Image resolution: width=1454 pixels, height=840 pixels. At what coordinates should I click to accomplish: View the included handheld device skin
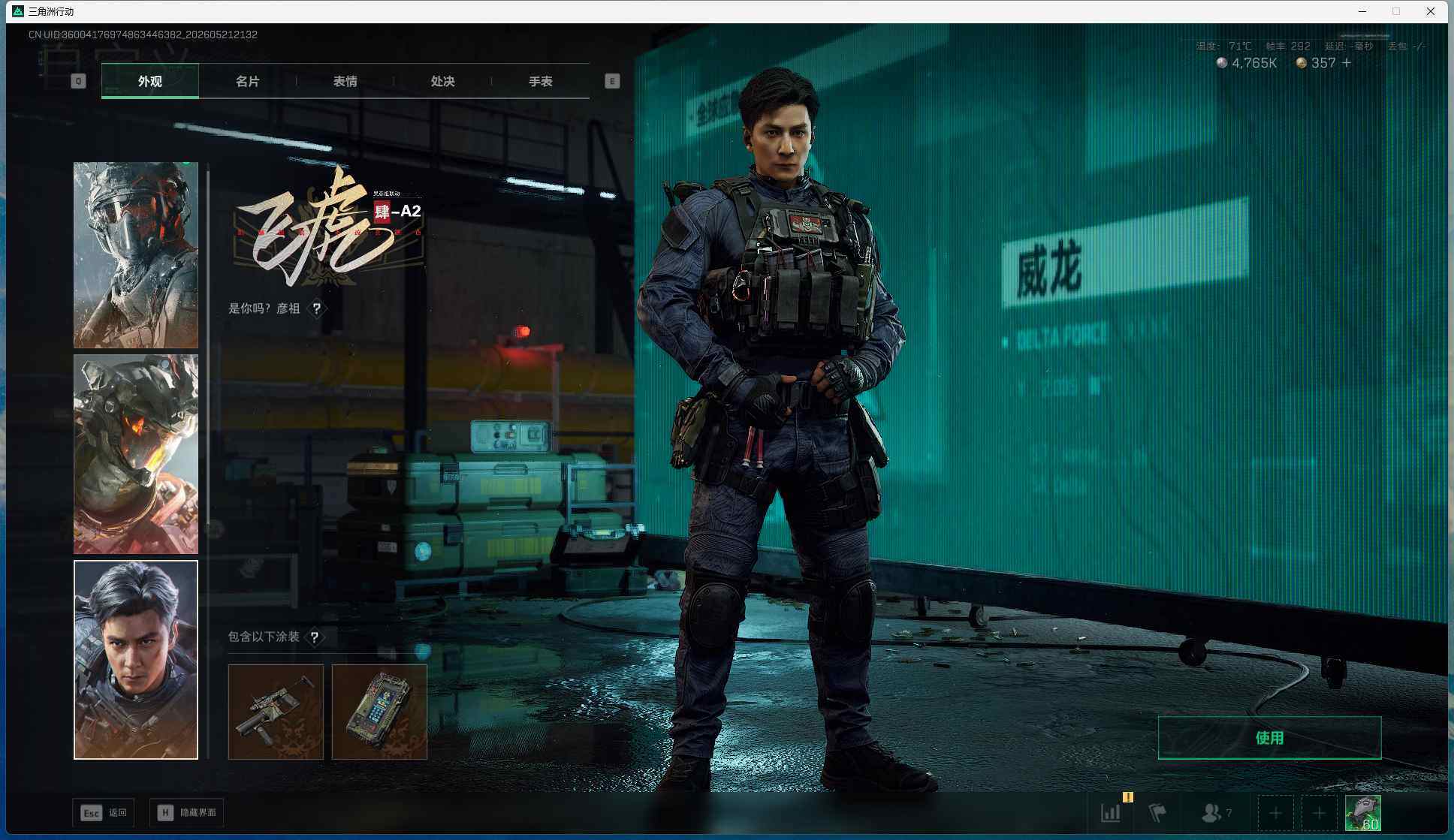click(x=379, y=712)
